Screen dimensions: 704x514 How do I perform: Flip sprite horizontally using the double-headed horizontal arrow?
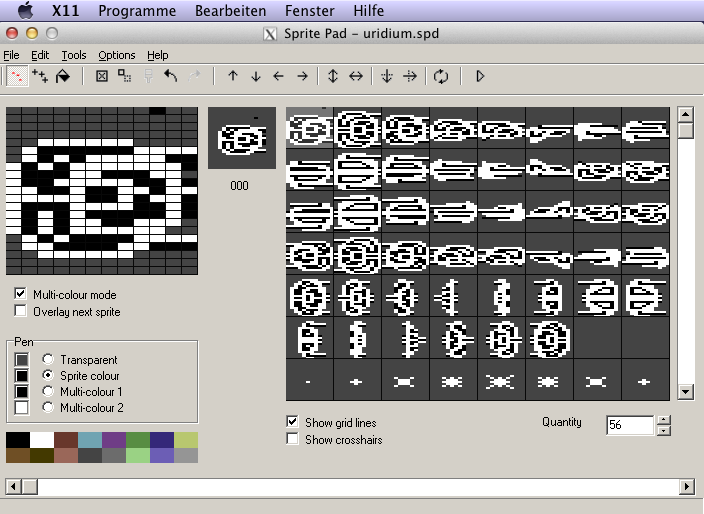point(356,76)
